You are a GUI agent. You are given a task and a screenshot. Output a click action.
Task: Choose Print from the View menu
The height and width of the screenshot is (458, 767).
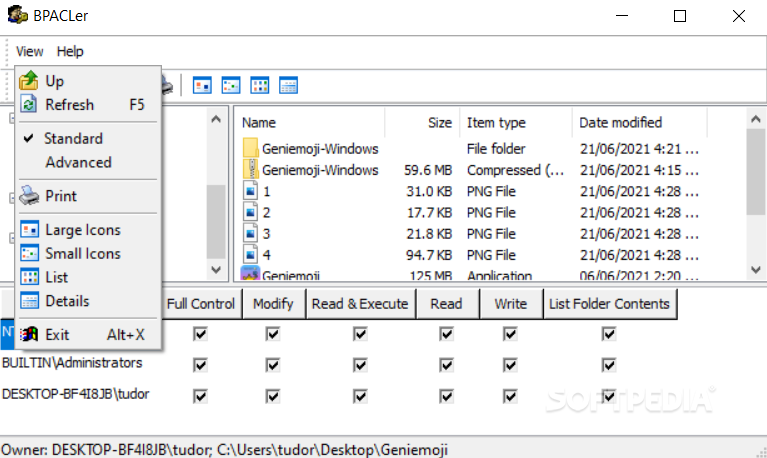pyautogui.click(x=88, y=196)
